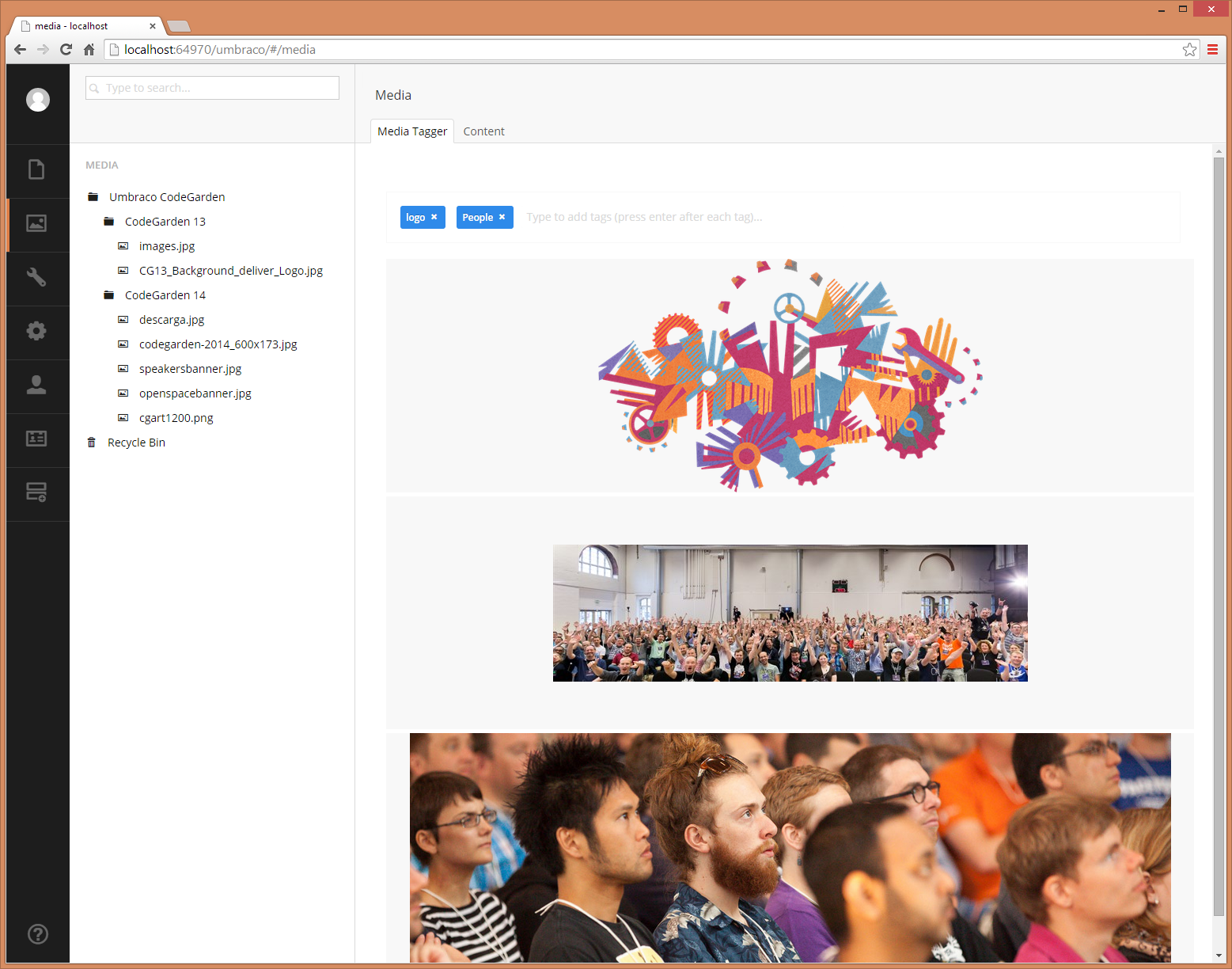Screen dimensions: 1232x969
Task: Click the image icon beside descarga.jpg
Action: click(x=123, y=320)
